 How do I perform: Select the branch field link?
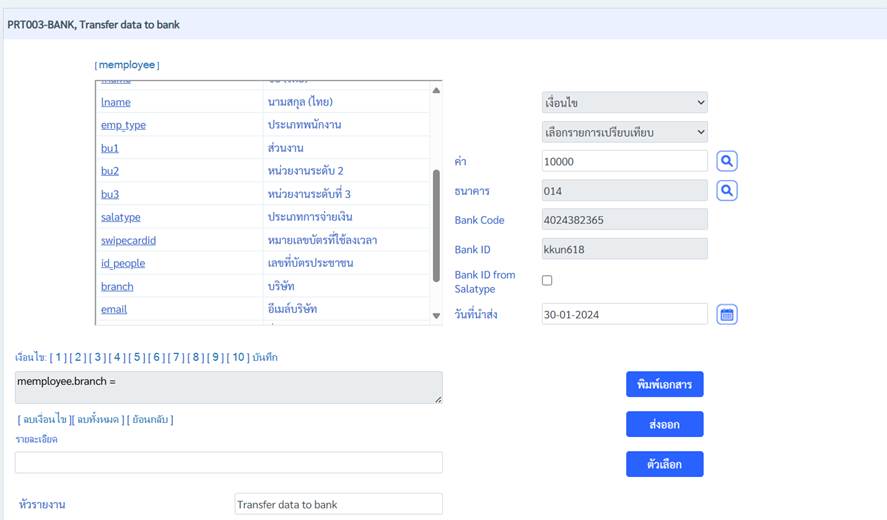[x=117, y=286]
